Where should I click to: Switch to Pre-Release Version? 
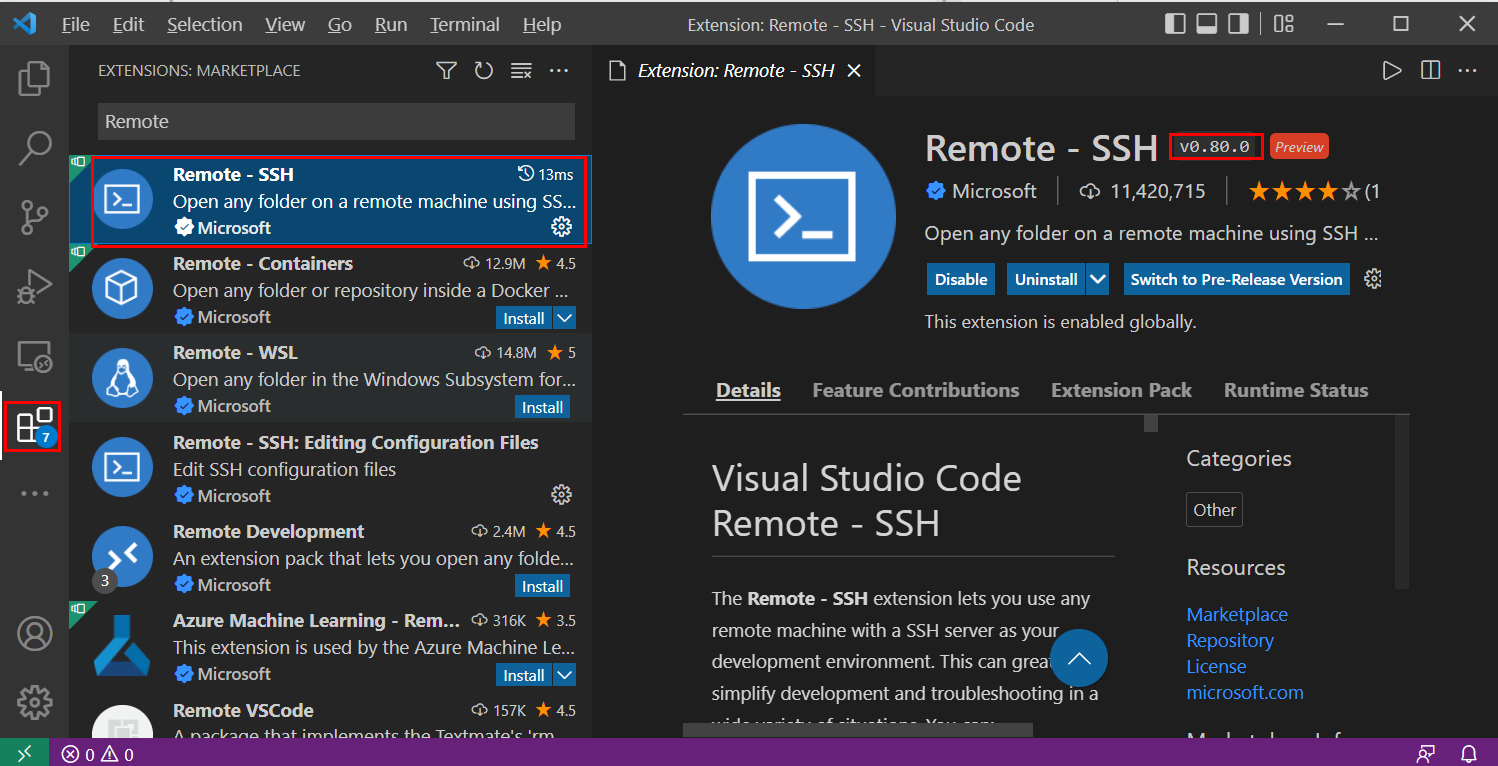(x=1236, y=279)
